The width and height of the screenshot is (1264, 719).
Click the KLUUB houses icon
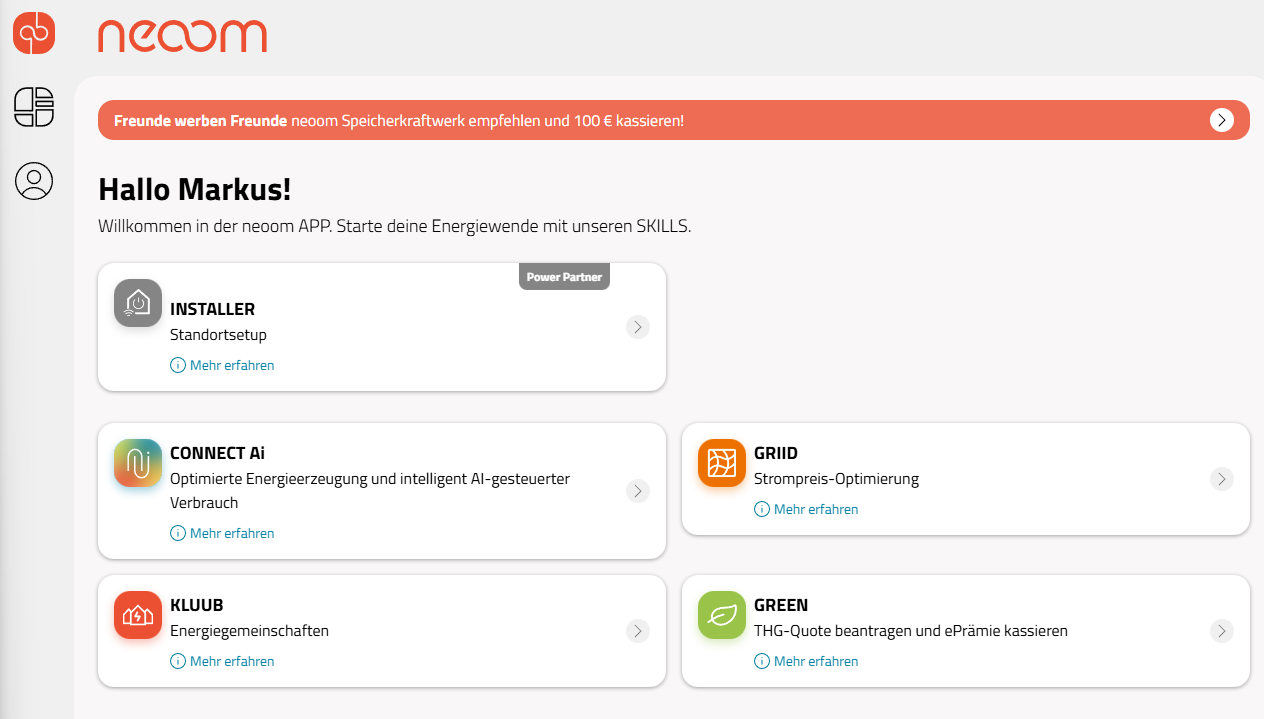138,615
